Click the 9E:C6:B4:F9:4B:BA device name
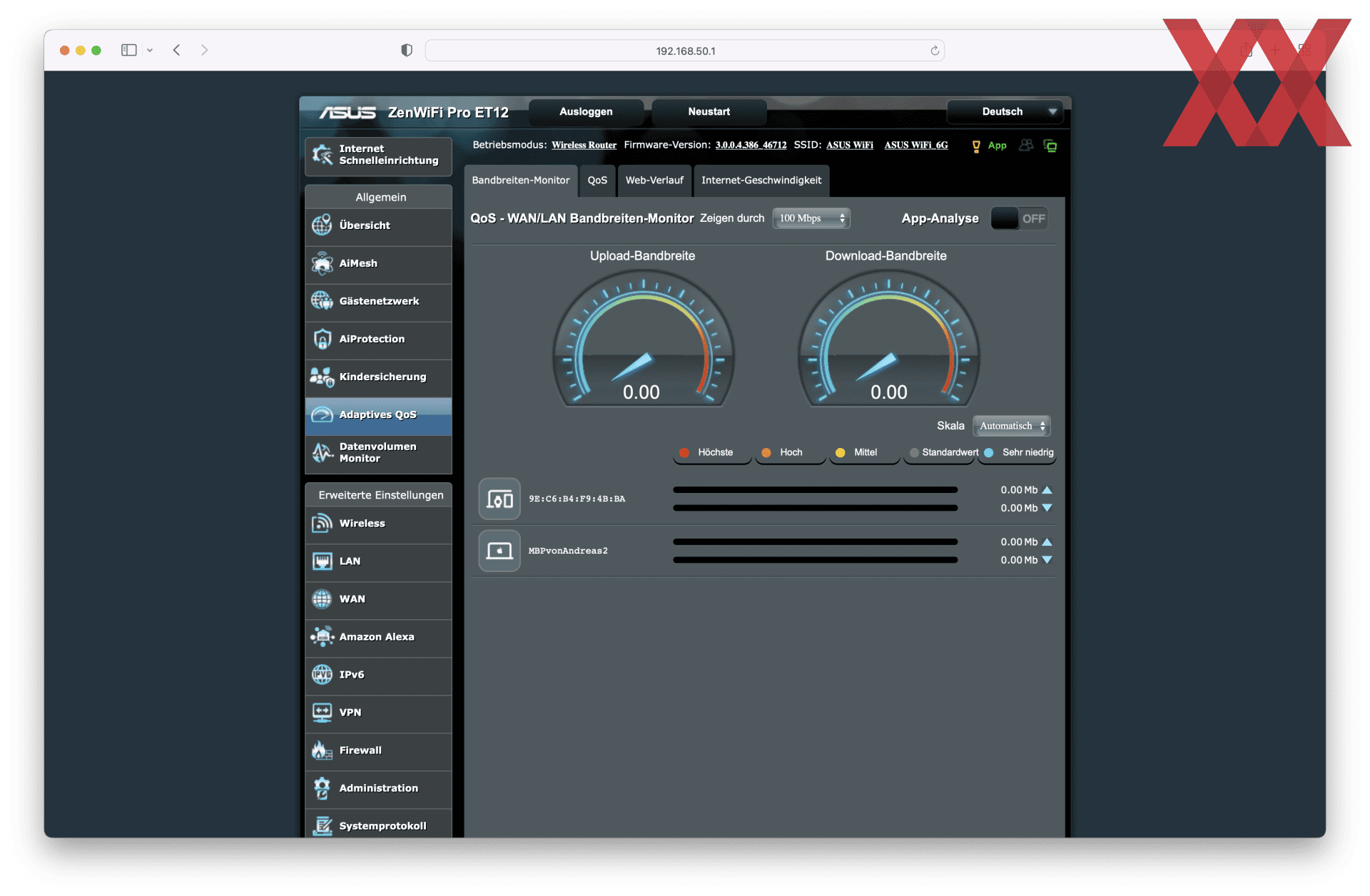 pos(577,499)
